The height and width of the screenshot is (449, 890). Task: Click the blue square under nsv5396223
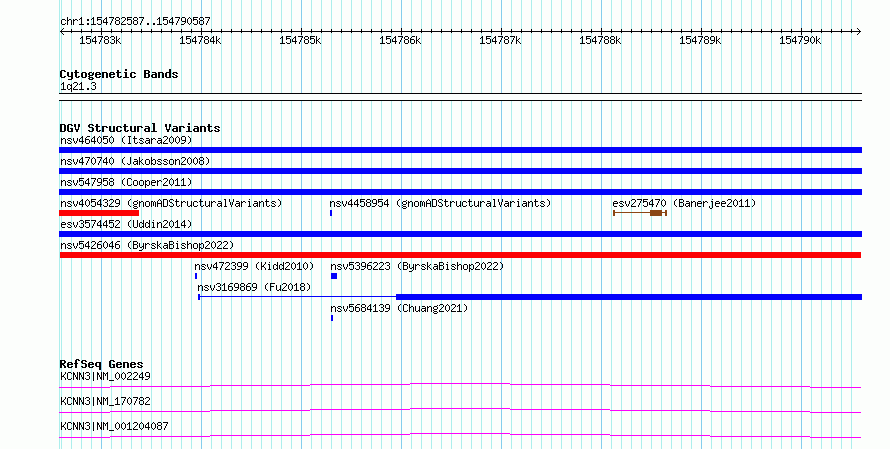click(334, 276)
